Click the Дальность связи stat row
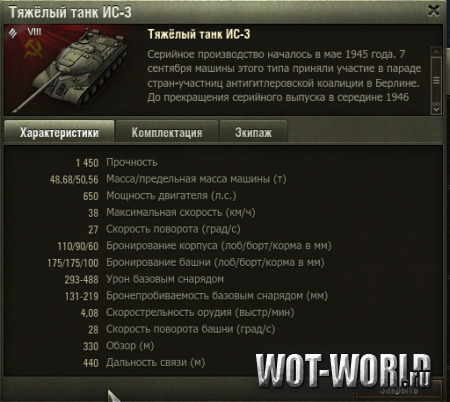The height and width of the screenshot is (402, 450). tap(144, 363)
